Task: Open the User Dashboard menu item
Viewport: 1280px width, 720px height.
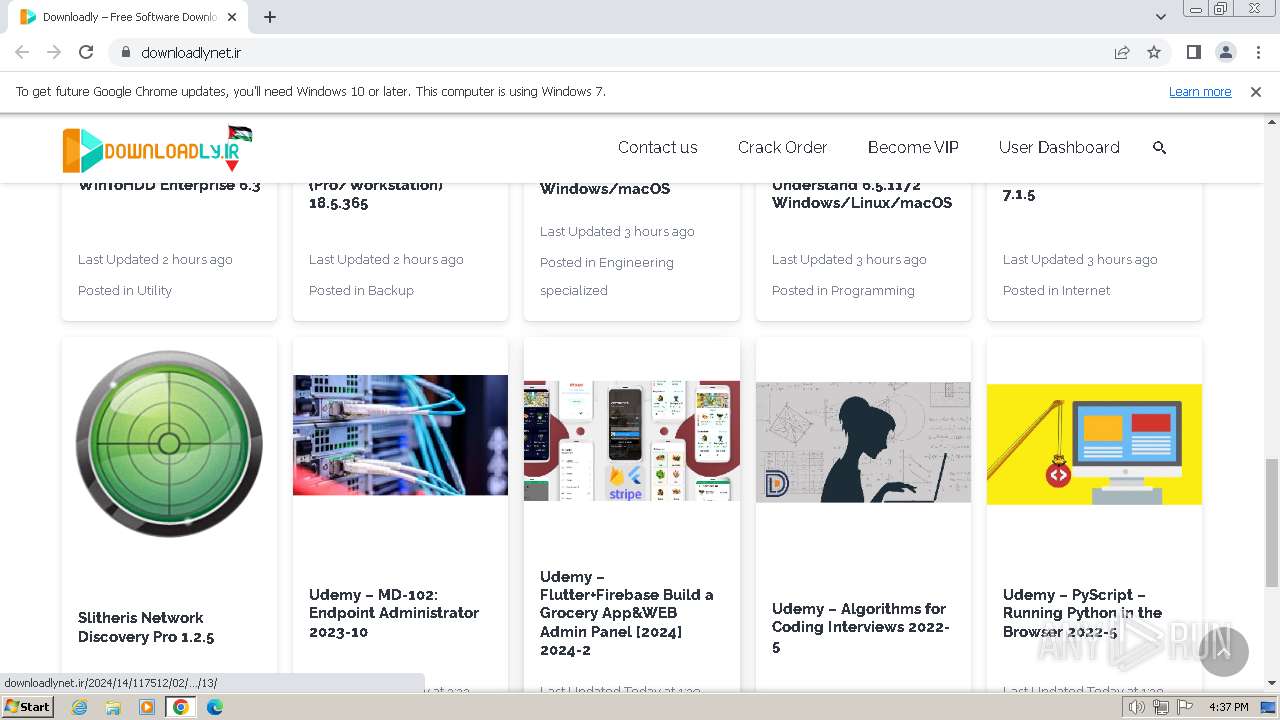Action: tap(1059, 147)
